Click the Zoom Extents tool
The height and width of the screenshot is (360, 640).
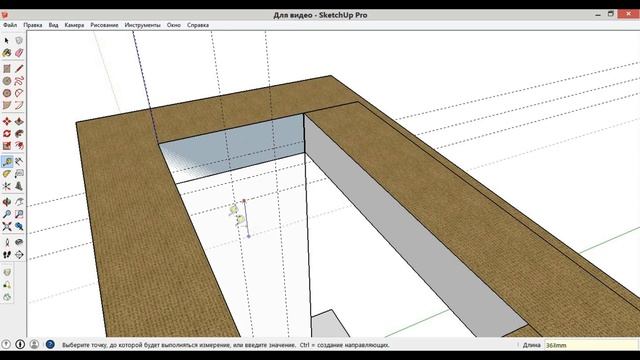coord(7,227)
